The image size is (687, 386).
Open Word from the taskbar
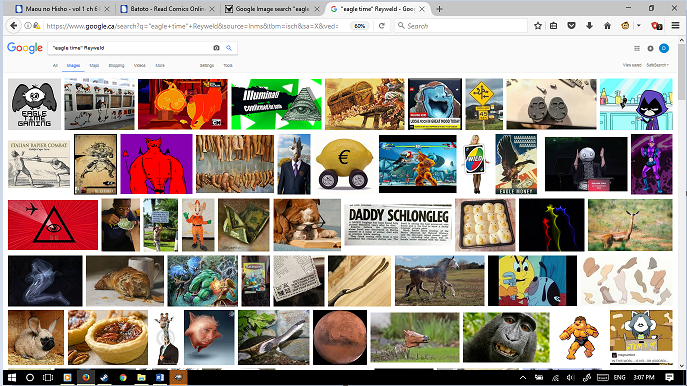click(x=159, y=378)
